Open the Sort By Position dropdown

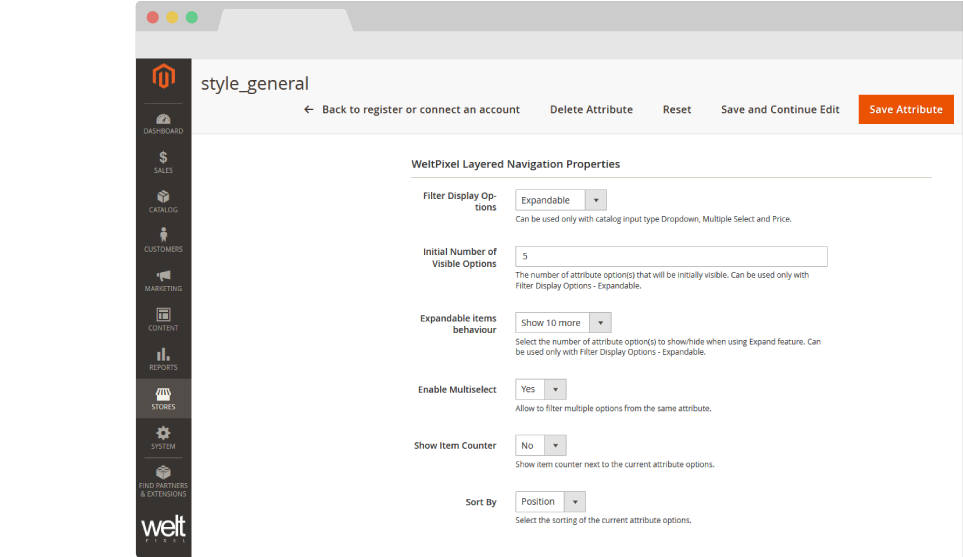[550, 502]
